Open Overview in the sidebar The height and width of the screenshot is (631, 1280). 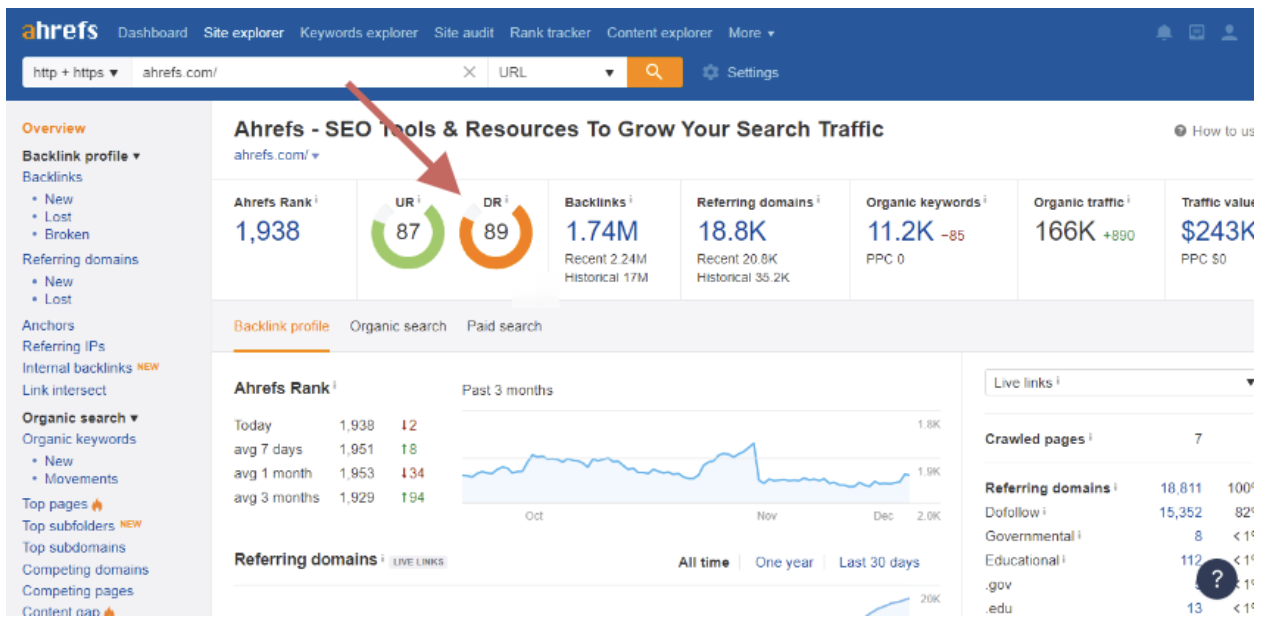[x=54, y=128]
